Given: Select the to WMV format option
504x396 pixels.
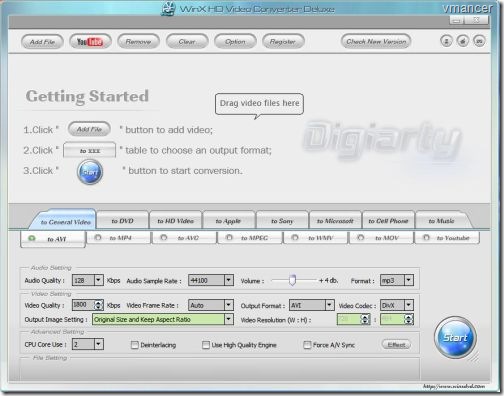Looking at the screenshot, I should pyautogui.click(x=315, y=238).
